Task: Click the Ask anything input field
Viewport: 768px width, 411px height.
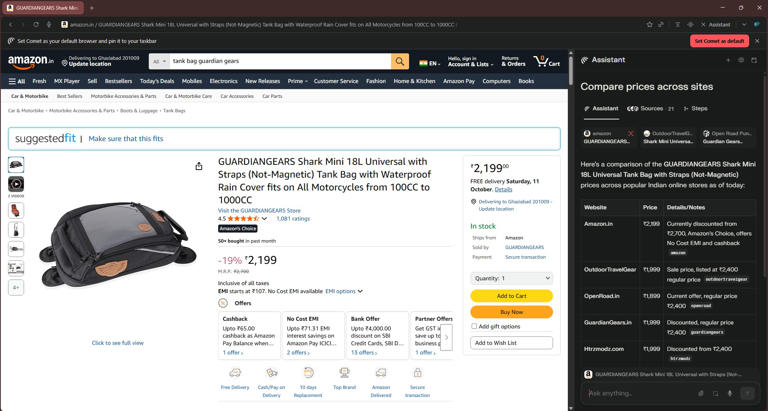Action: pyautogui.click(x=640, y=393)
